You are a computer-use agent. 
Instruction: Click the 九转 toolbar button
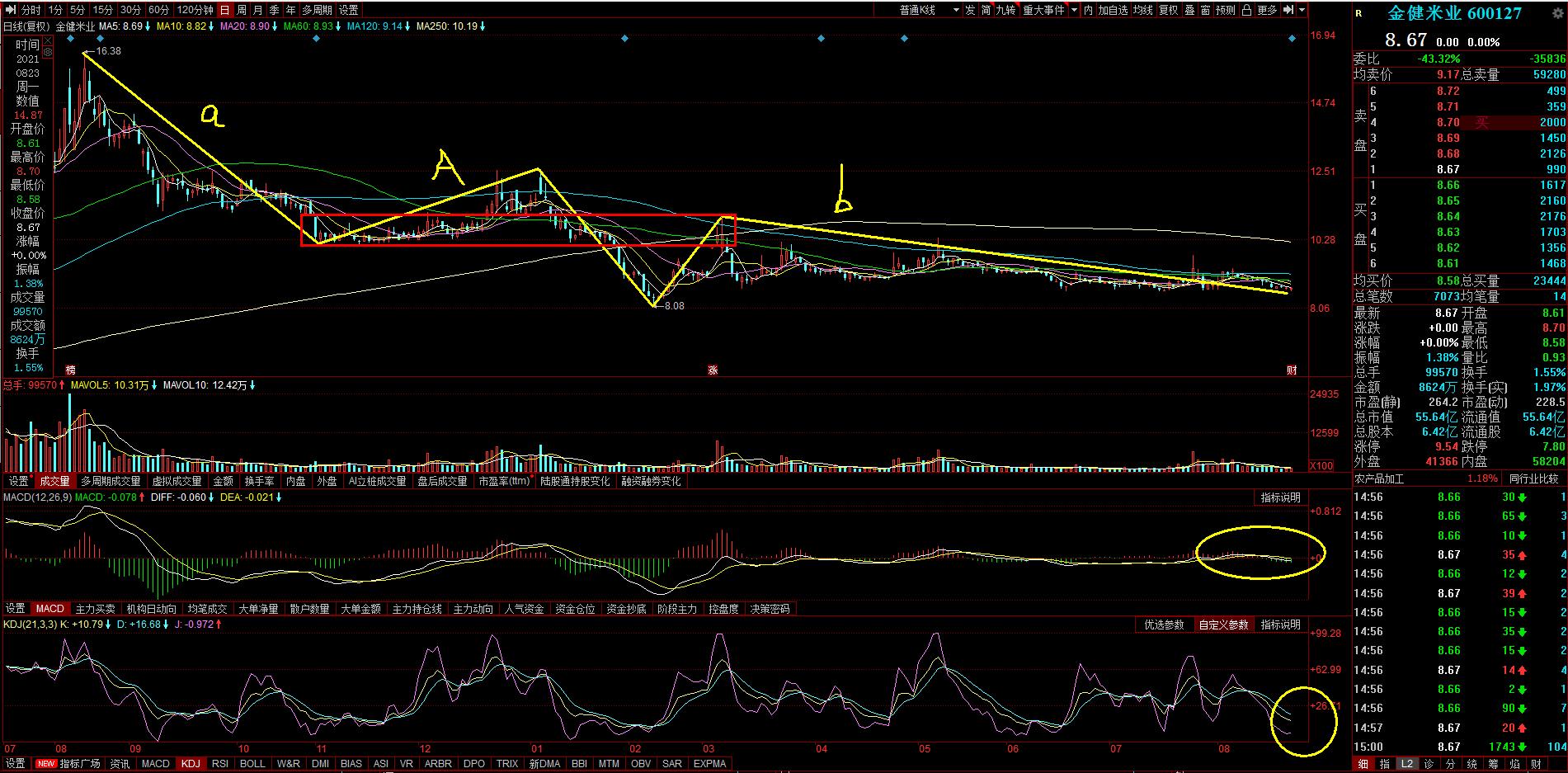pos(1005,10)
